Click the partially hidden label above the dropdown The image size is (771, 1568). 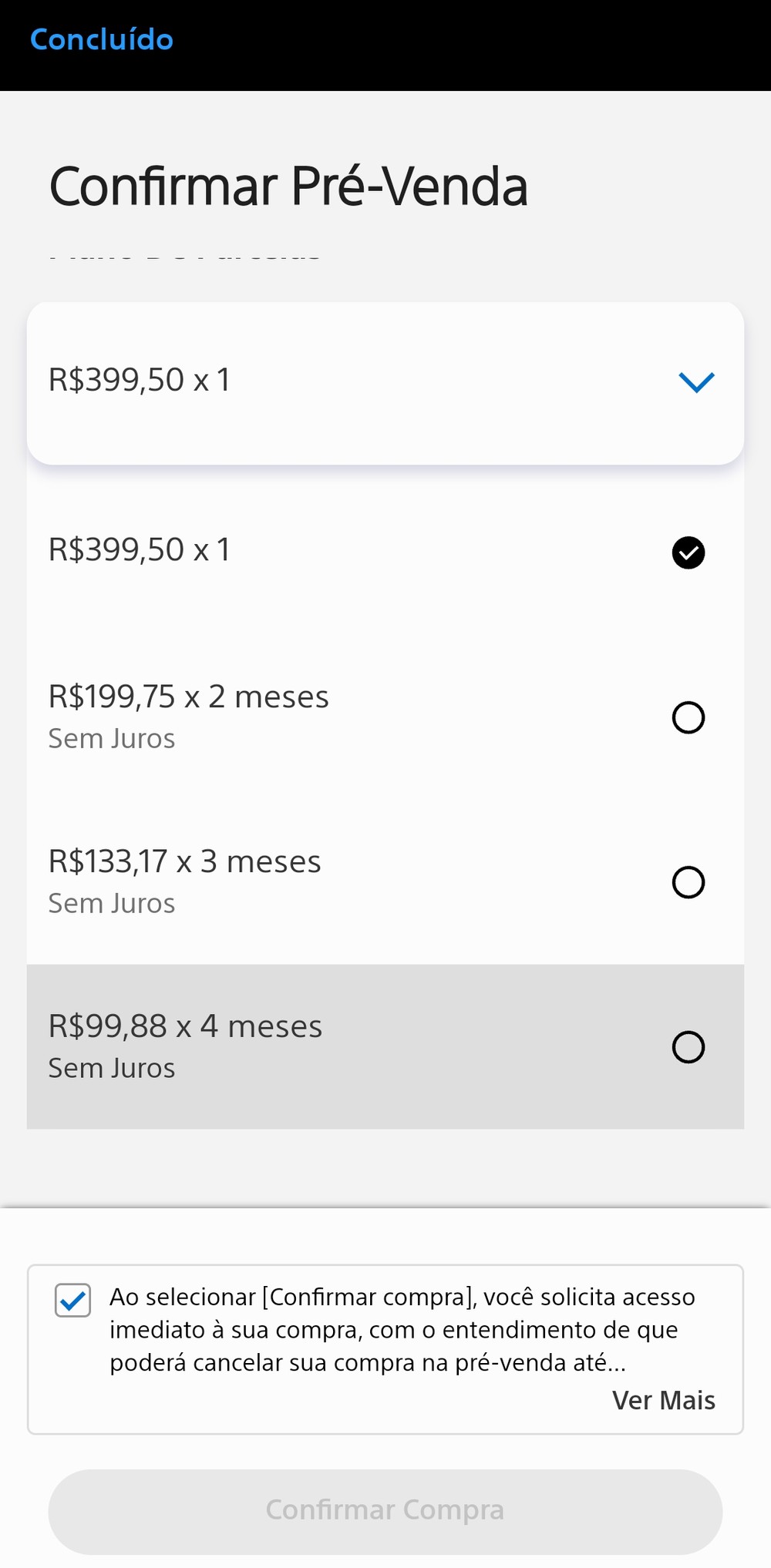coord(185,257)
